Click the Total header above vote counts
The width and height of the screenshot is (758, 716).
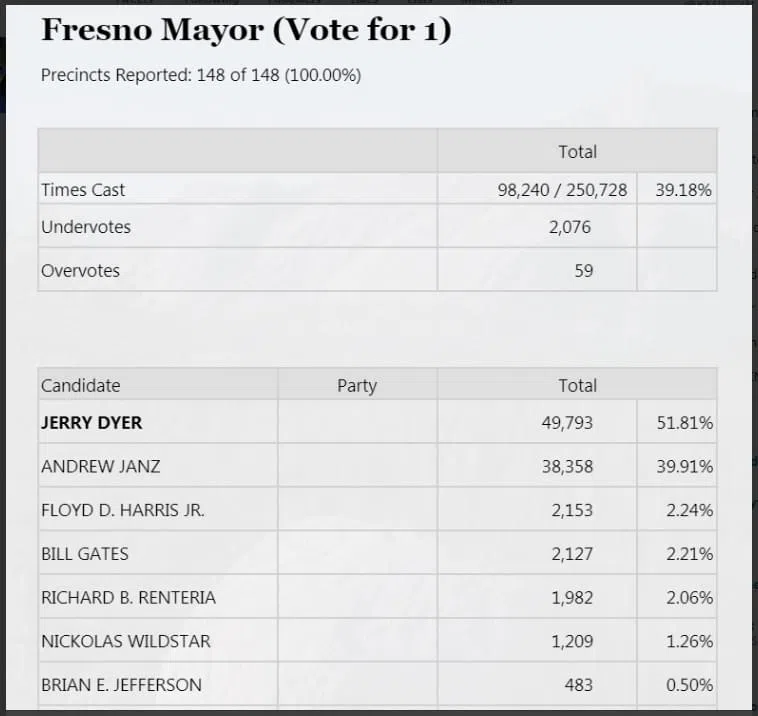(x=577, y=386)
